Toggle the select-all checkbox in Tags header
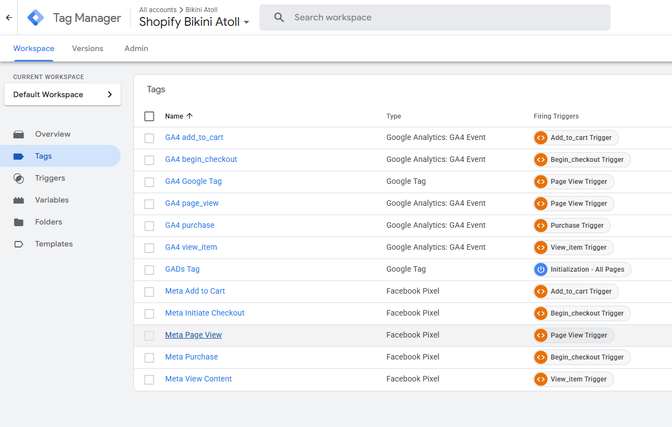The width and height of the screenshot is (672, 427). click(x=149, y=116)
